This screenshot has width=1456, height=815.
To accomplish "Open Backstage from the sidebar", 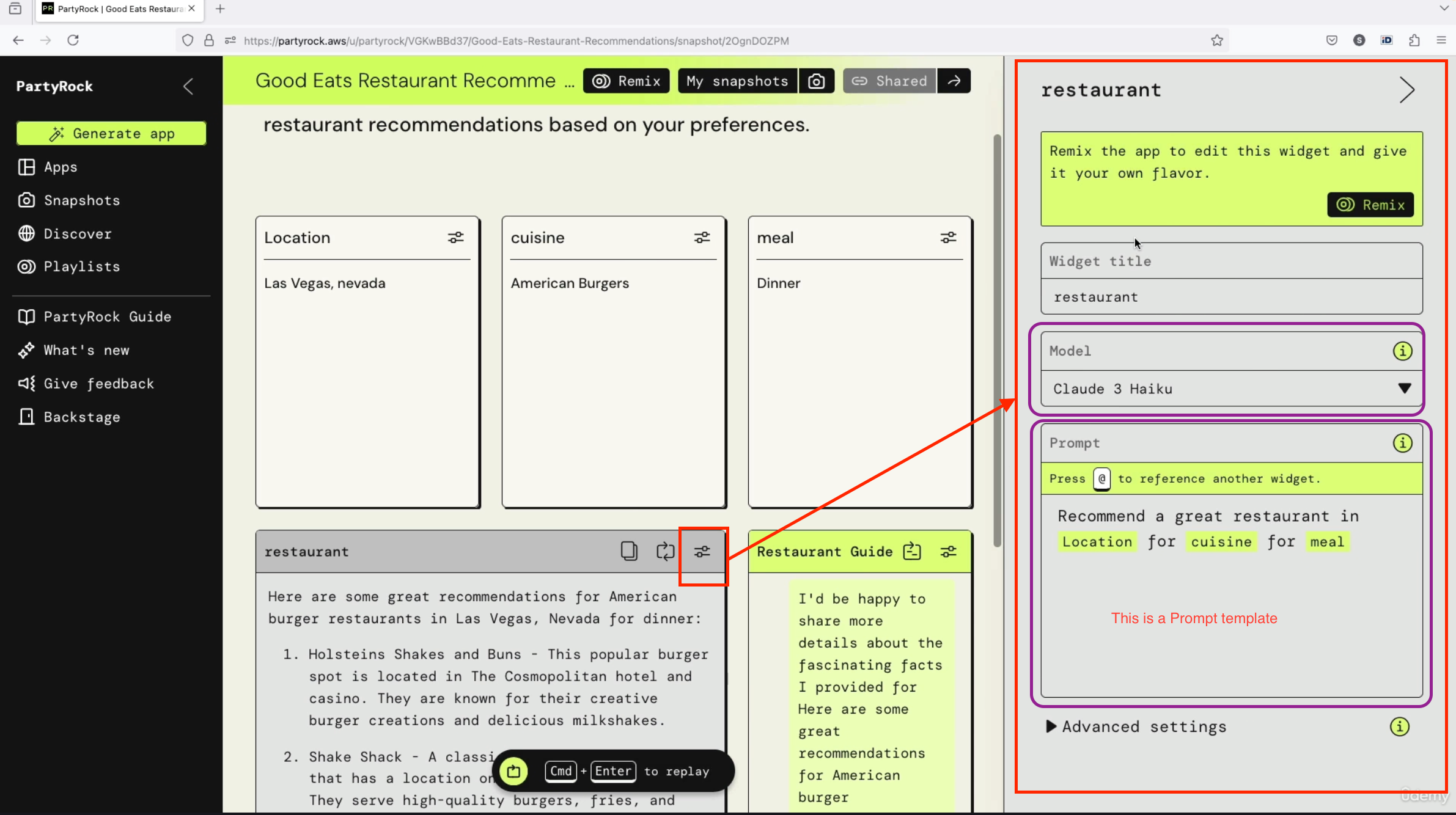I will pyautogui.click(x=68, y=417).
